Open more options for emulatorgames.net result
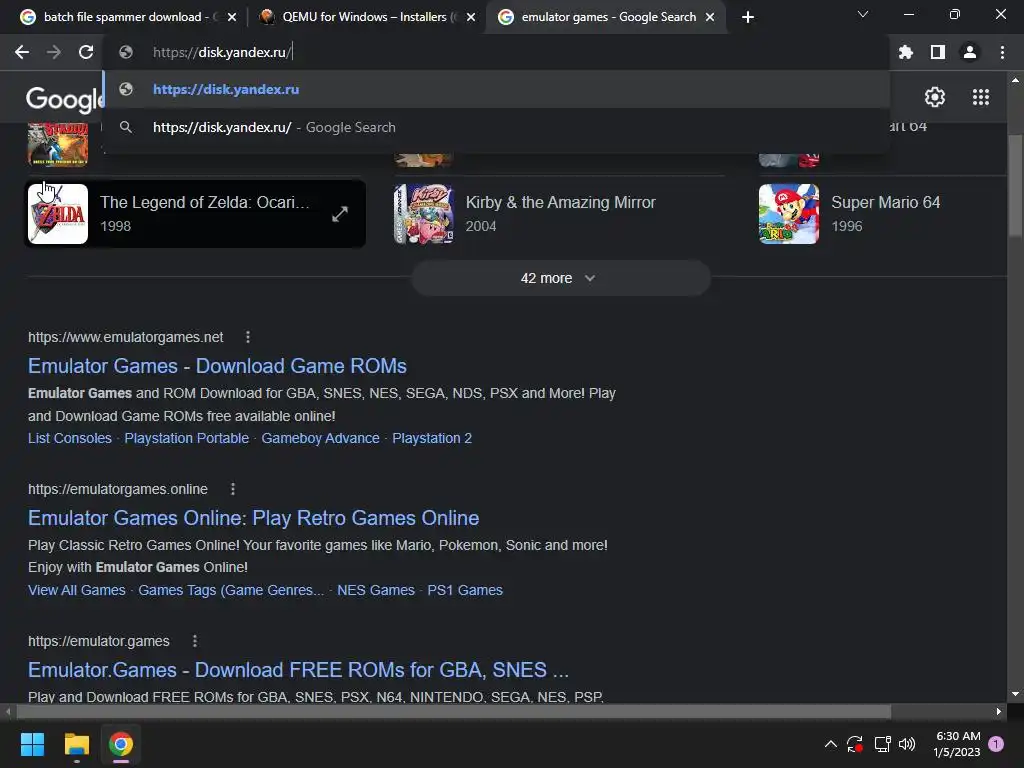This screenshot has width=1024, height=768. [248, 337]
